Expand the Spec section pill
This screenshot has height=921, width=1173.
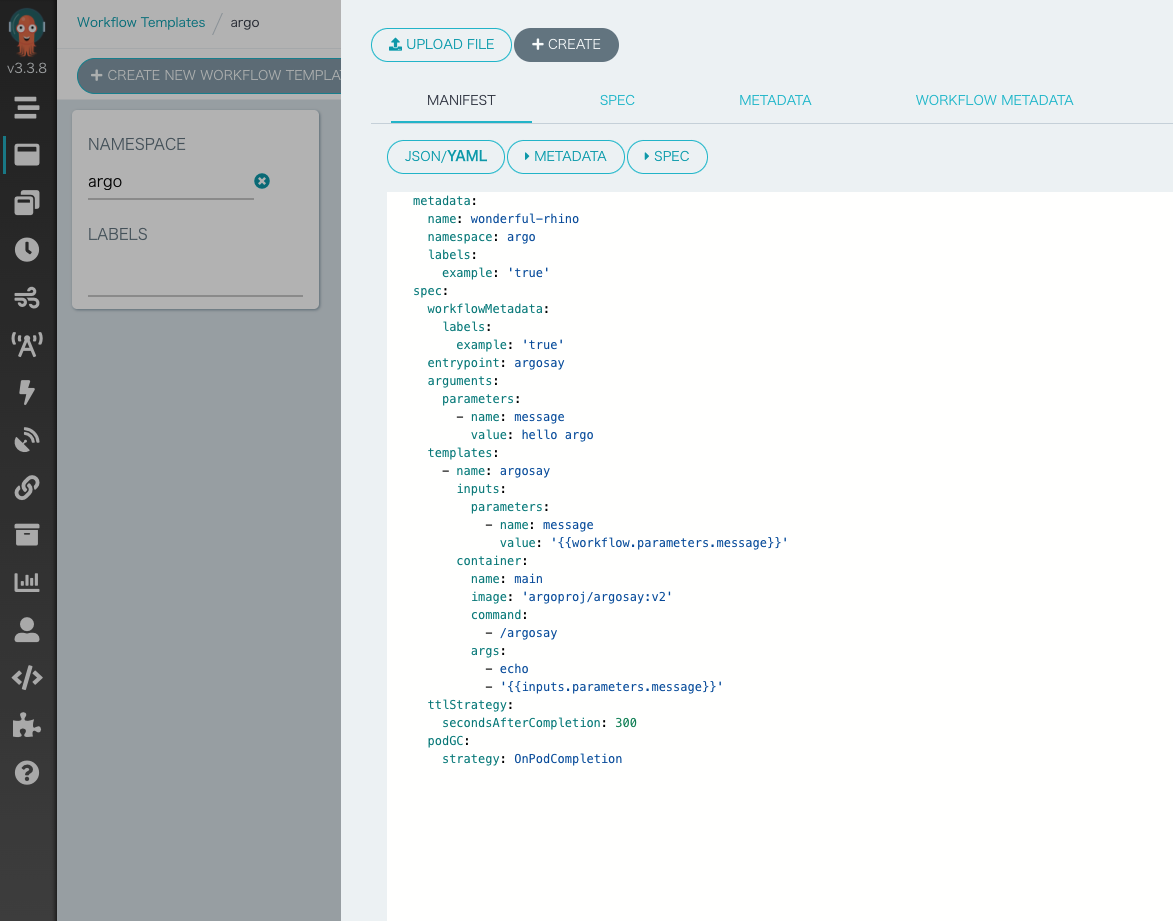(667, 157)
